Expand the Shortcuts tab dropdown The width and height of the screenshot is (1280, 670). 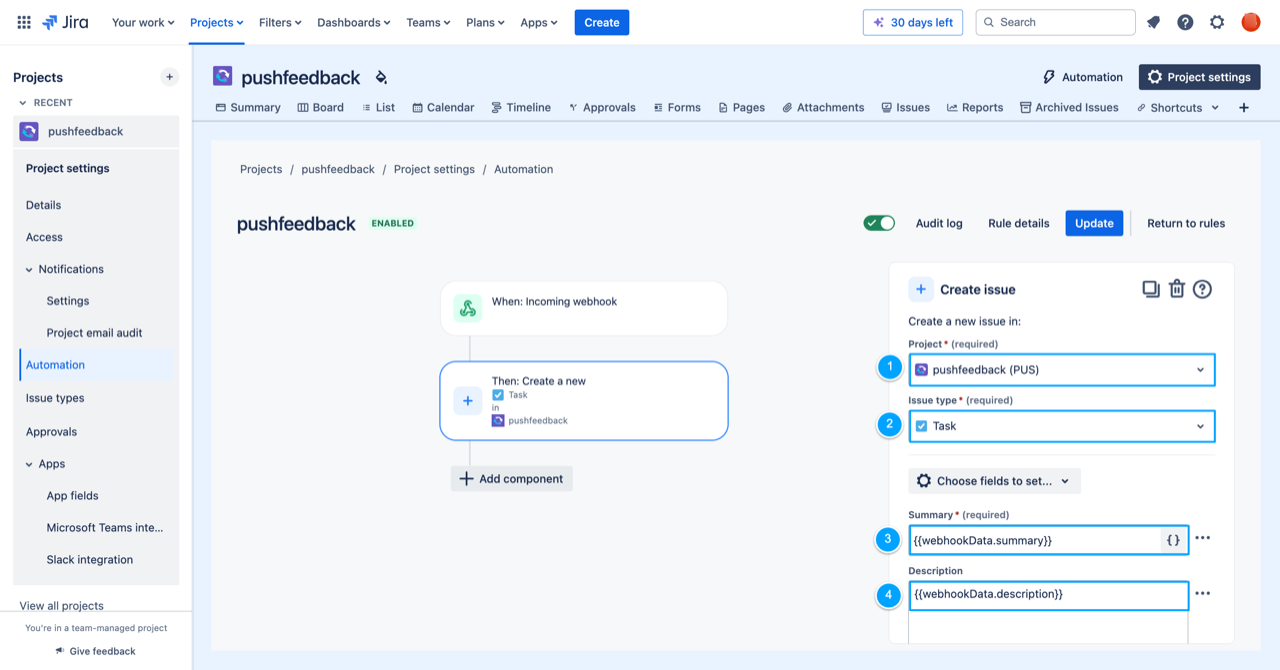1215,108
